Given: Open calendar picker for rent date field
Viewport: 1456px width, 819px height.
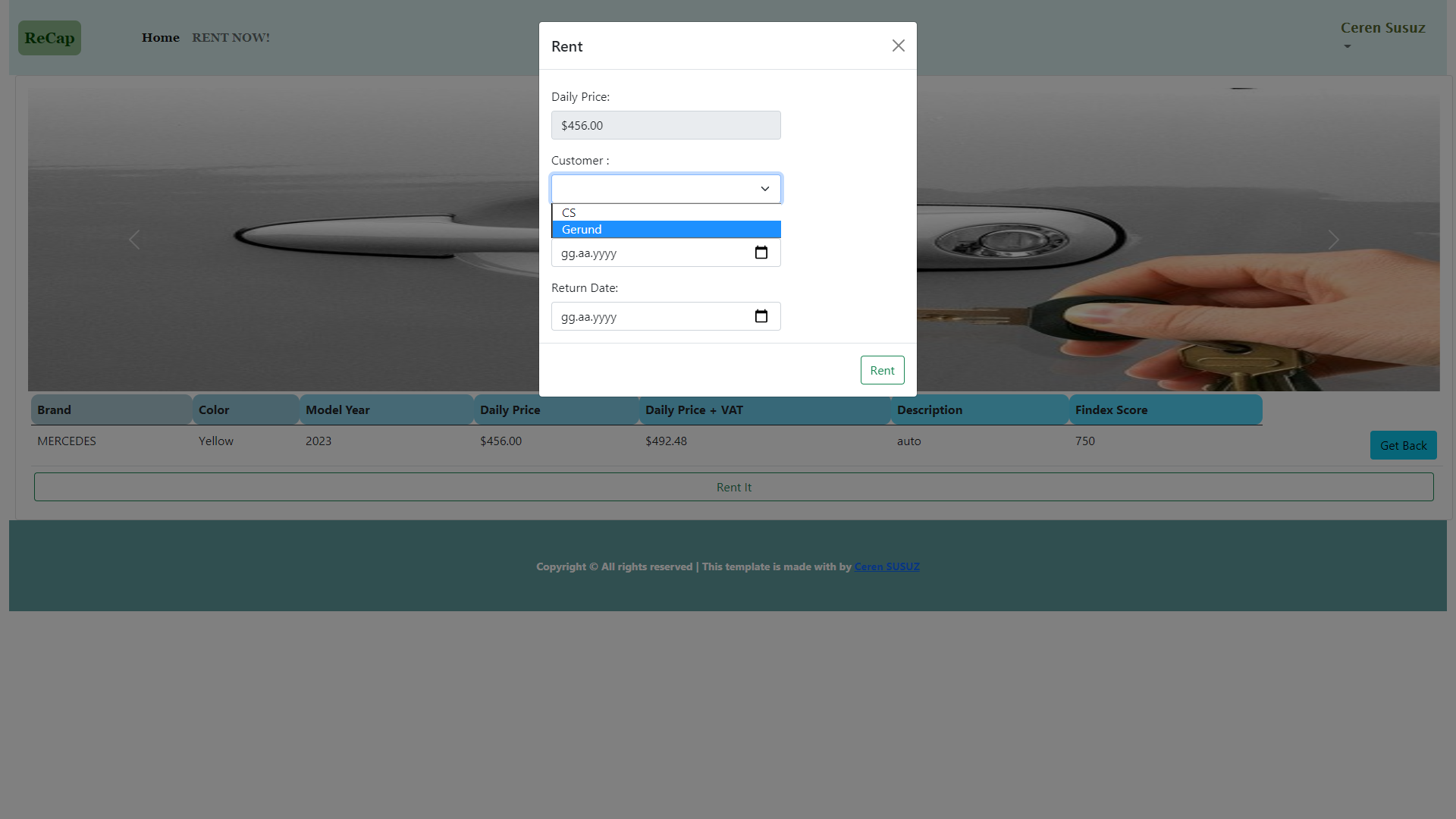Looking at the screenshot, I should point(761,253).
